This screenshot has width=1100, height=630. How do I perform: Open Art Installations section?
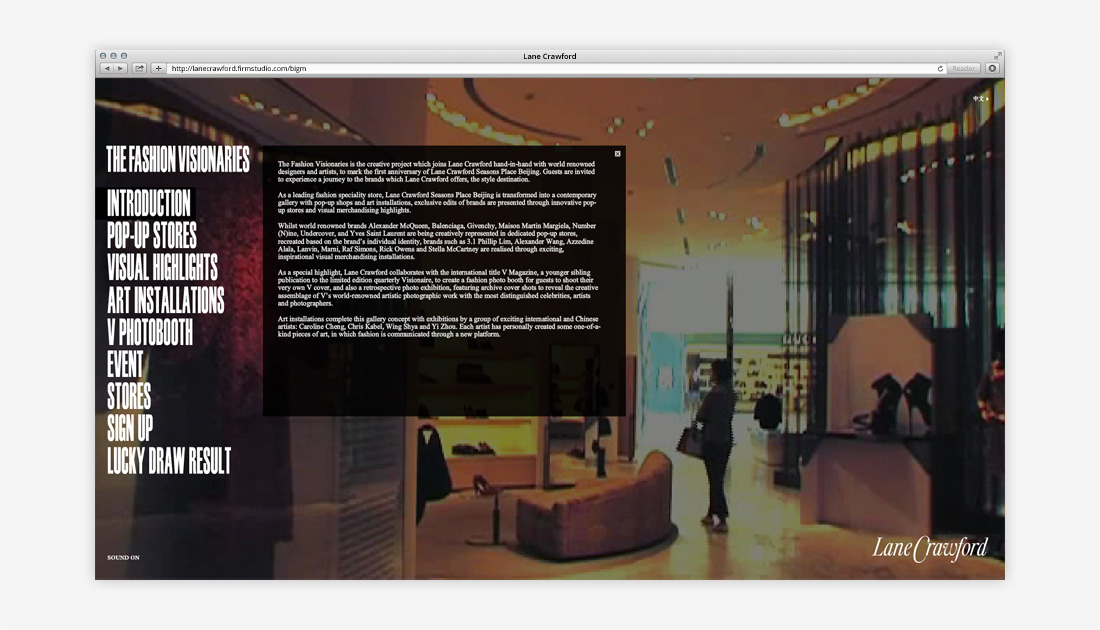166,300
